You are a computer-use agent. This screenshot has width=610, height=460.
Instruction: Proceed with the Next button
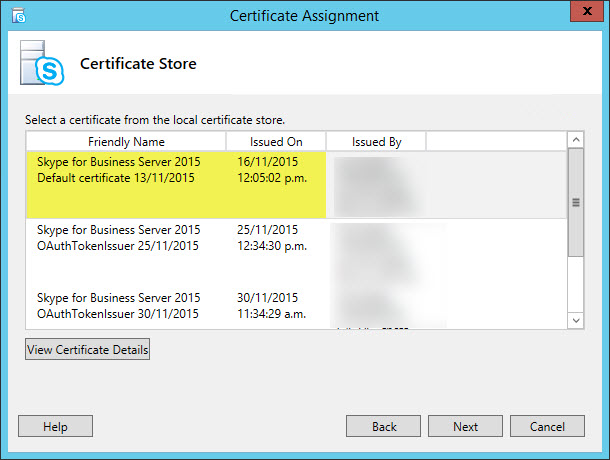coord(465,426)
